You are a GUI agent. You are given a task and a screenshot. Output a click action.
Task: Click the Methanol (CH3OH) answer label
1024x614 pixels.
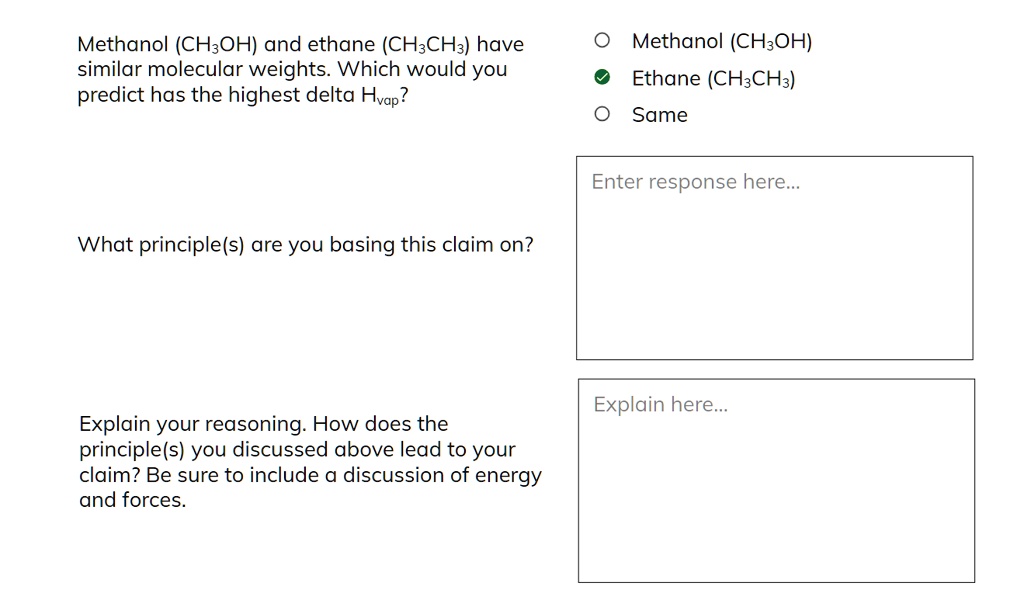click(721, 41)
